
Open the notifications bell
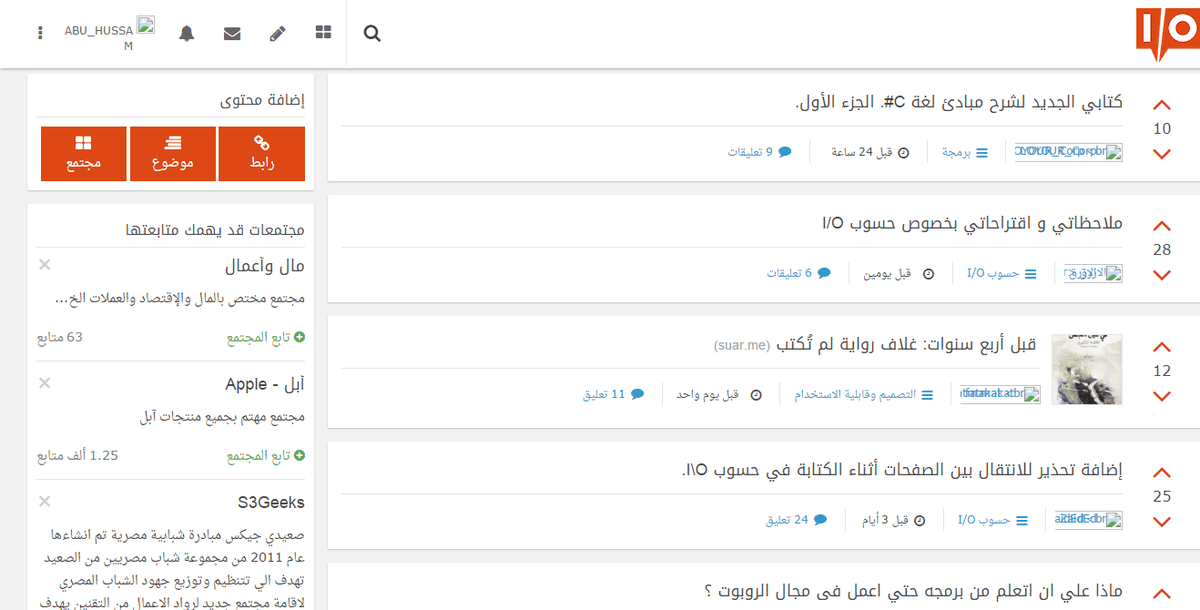click(187, 33)
